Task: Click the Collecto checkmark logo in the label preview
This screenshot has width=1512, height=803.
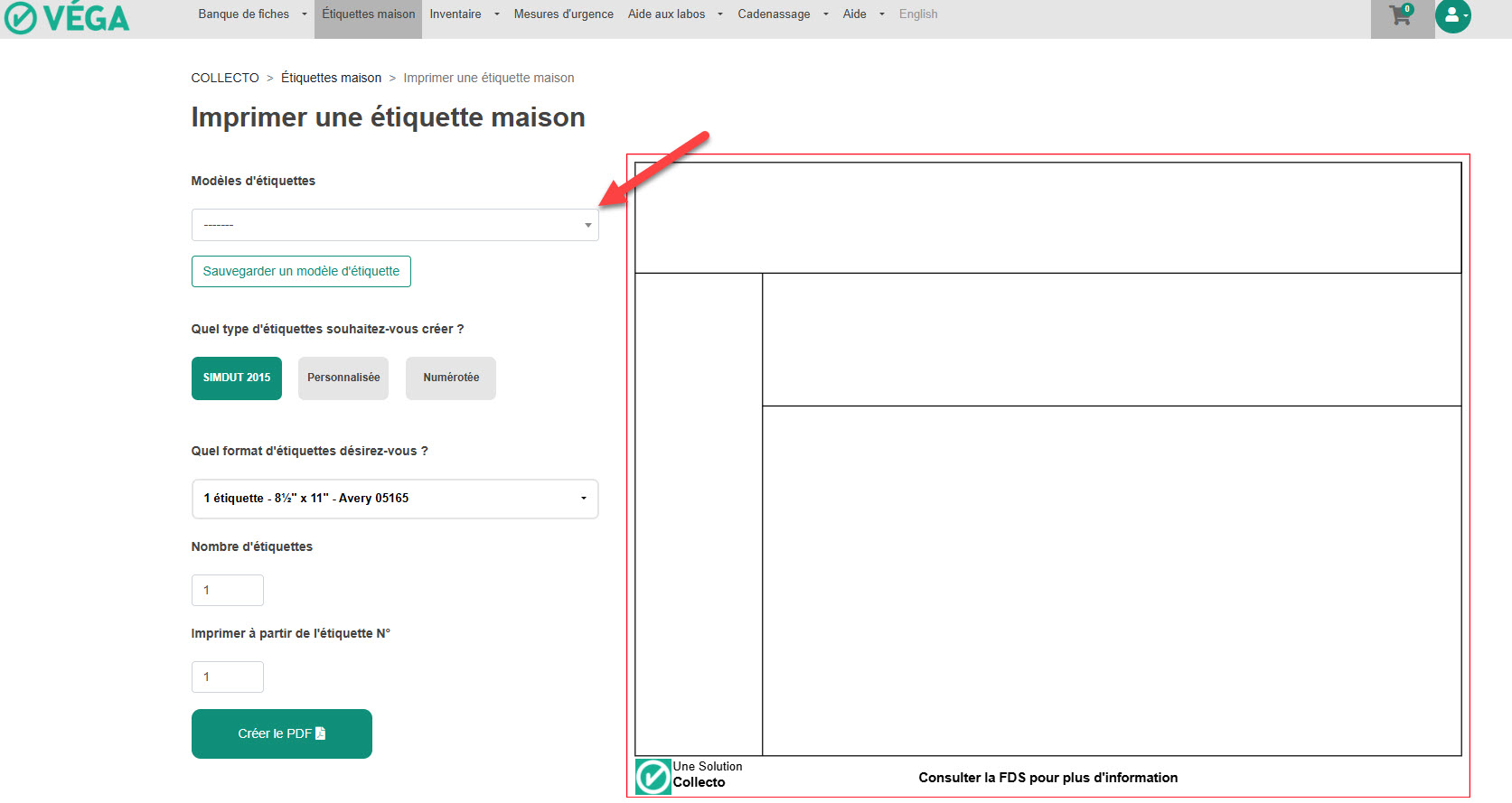Action: [x=653, y=777]
